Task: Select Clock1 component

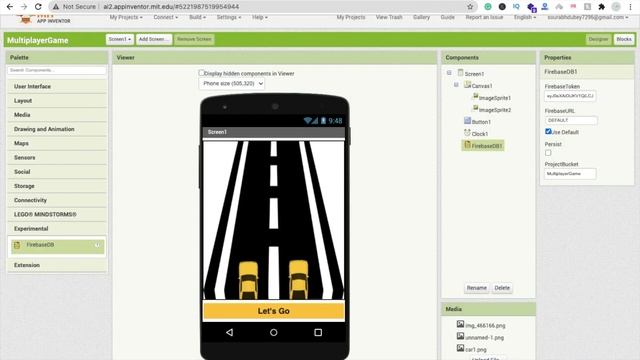Action: (x=480, y=133)
